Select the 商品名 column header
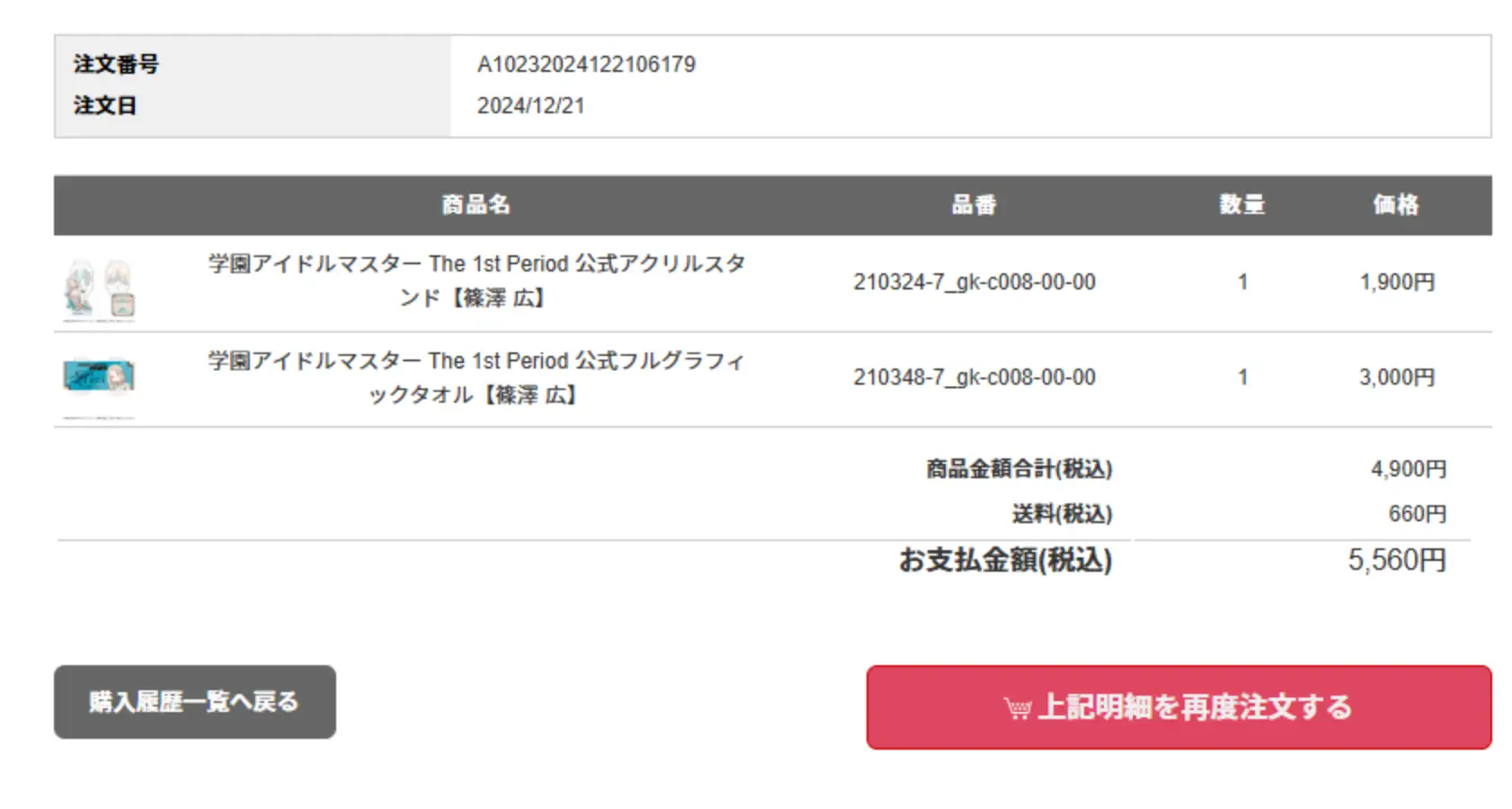 [476, 205]
